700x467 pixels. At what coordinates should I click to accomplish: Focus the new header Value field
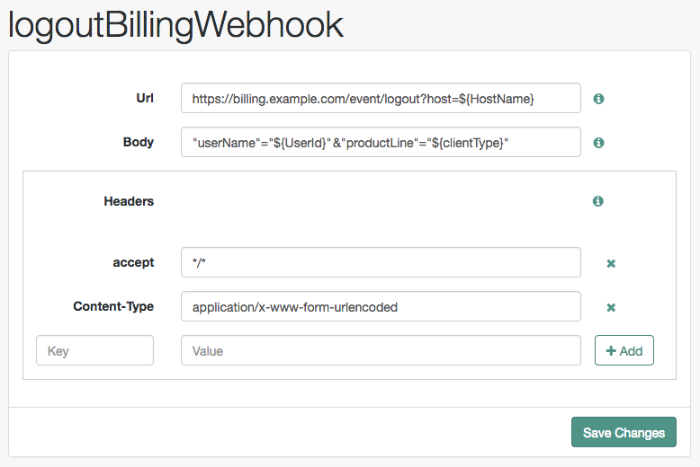click(x=381, y=350)
